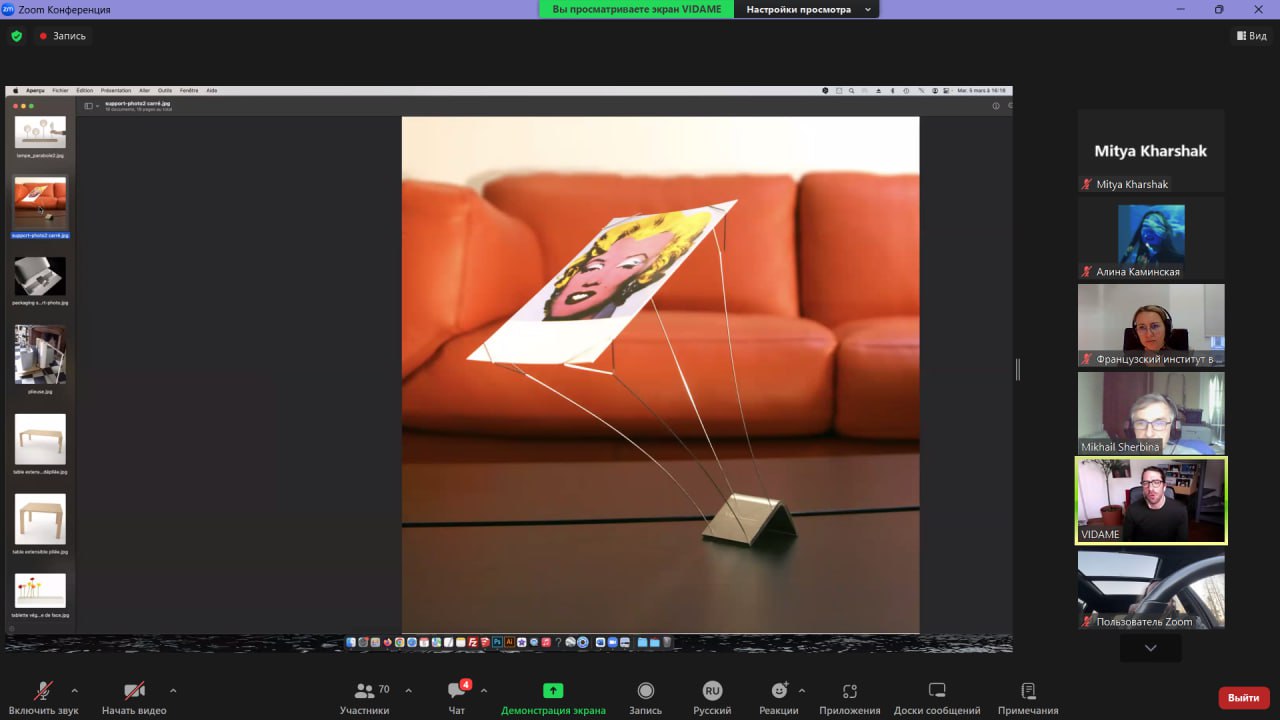Screen dimensions: 1280x720
Task: Click support-photo2 carré.jpg window title
Action: [x=138, y=103]
